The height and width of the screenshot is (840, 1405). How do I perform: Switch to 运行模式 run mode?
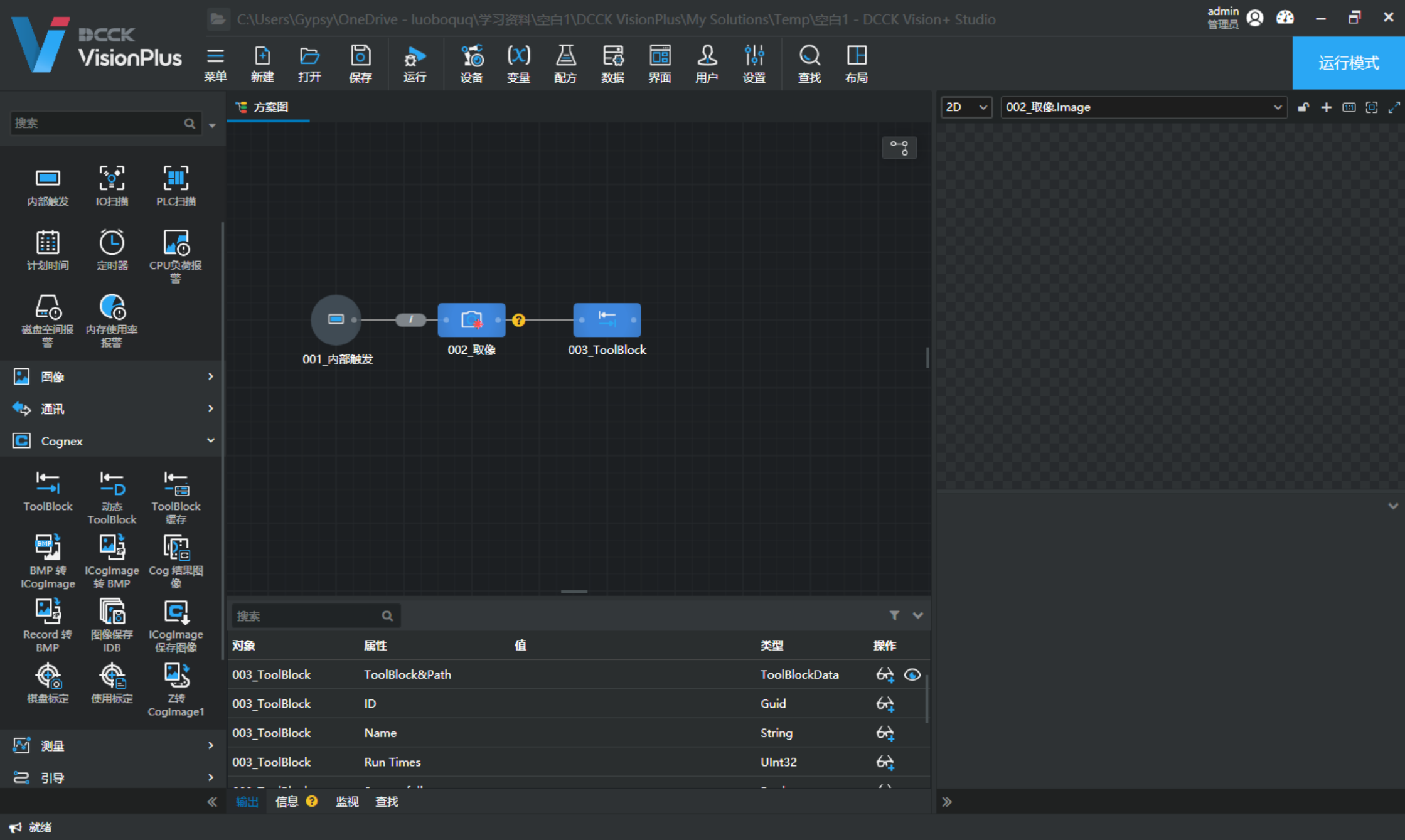coord(1349,63)
